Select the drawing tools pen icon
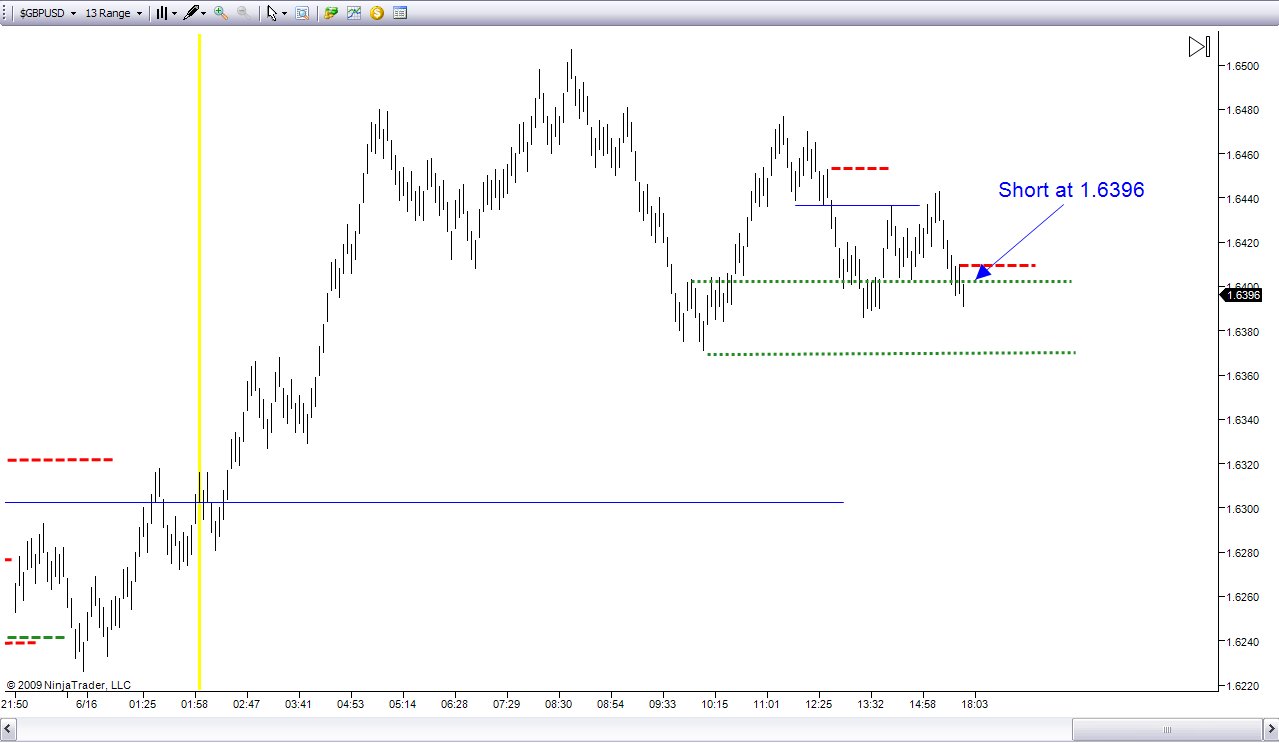1279x743 pixels. 191,14
